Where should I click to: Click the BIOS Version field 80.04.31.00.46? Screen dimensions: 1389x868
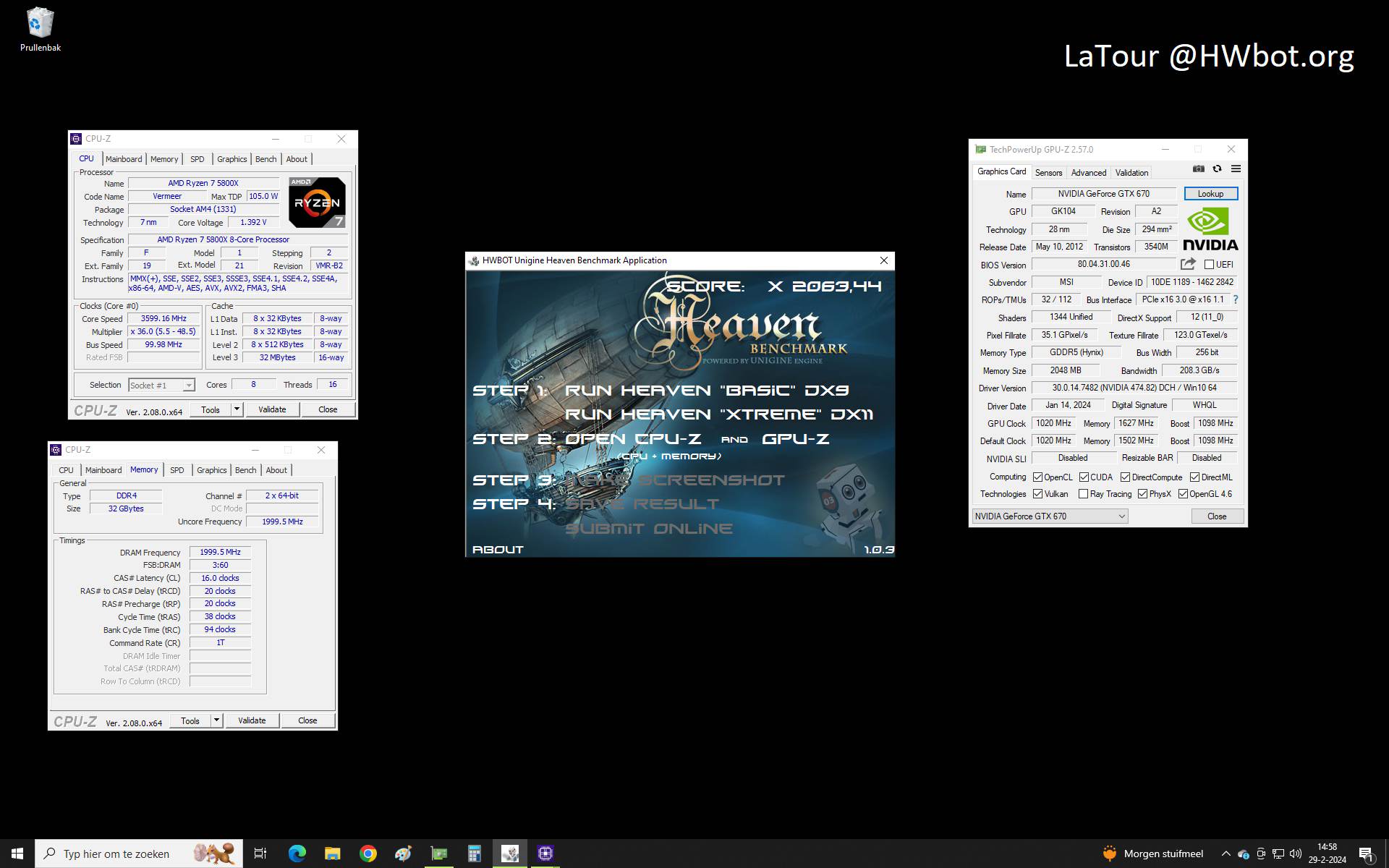pos(1103,265)
